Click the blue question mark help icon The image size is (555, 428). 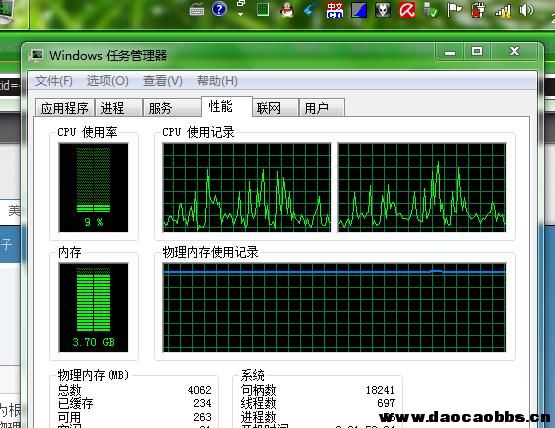click(219, 9)
